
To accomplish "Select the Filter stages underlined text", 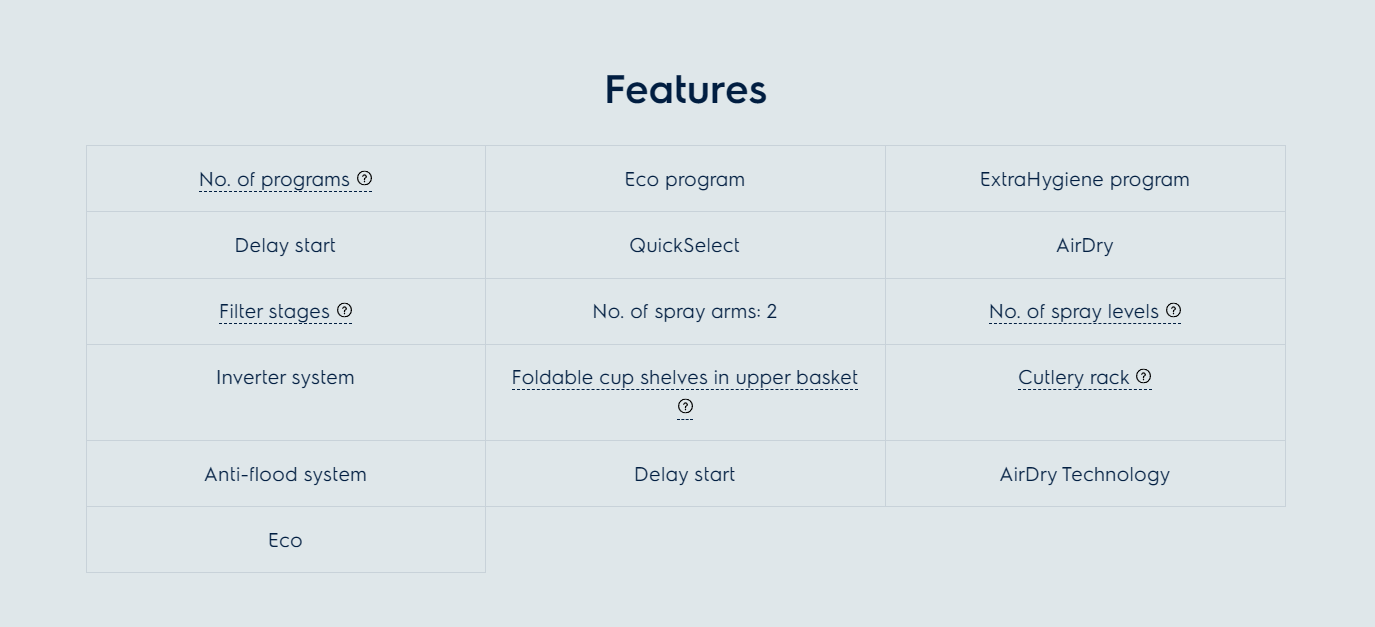I will point(274,312).
